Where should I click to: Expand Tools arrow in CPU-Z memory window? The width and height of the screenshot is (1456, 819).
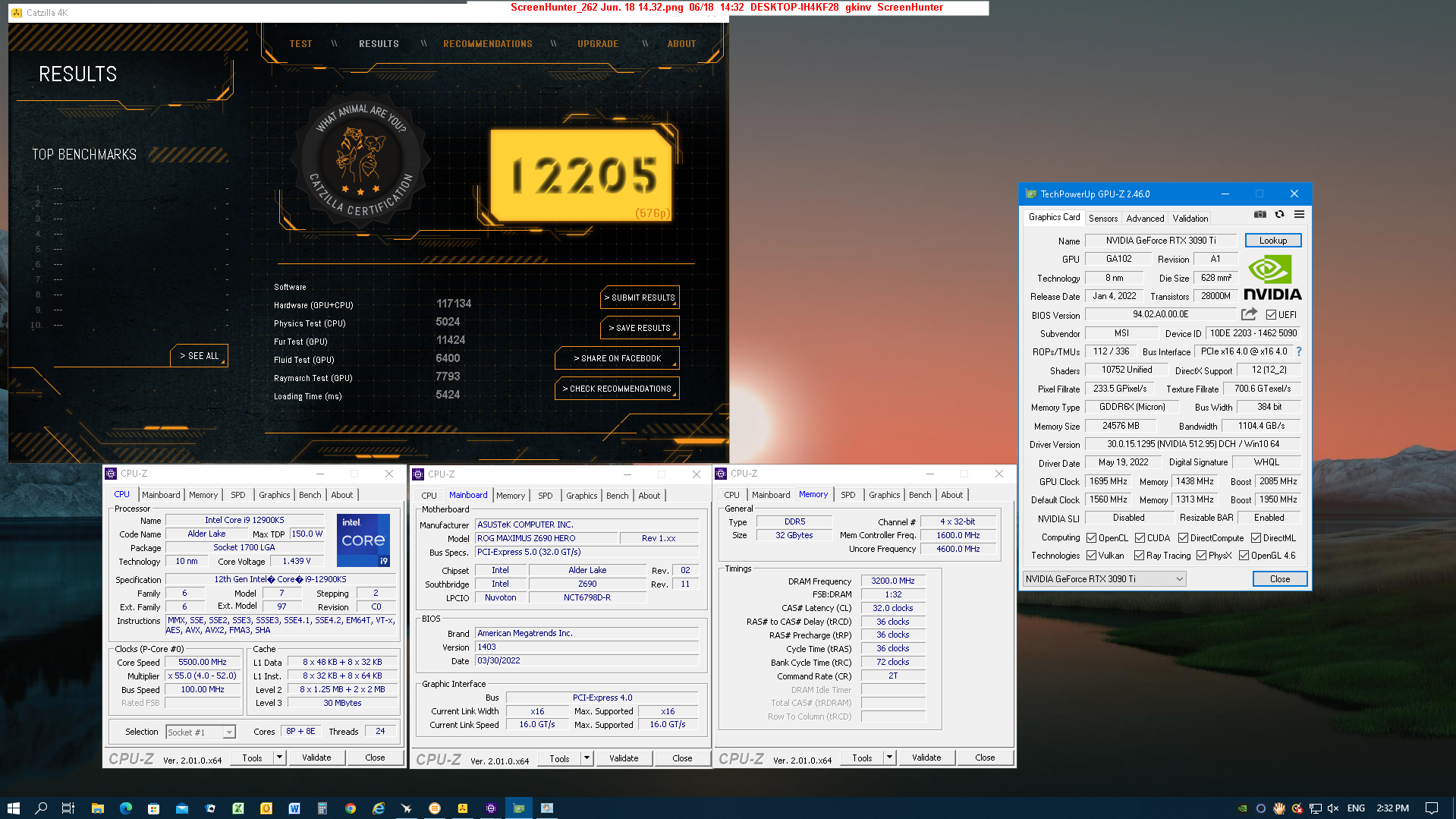pyautogui.click(x=889, y=757)
